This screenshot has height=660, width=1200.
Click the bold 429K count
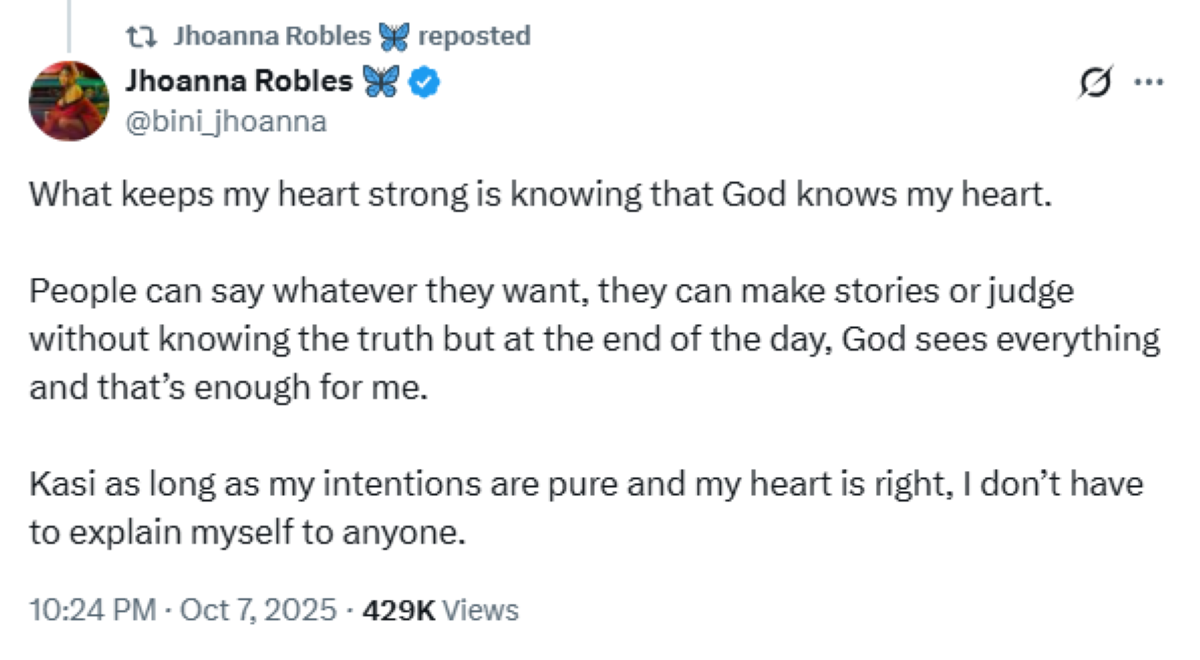(x=398, y=610)
